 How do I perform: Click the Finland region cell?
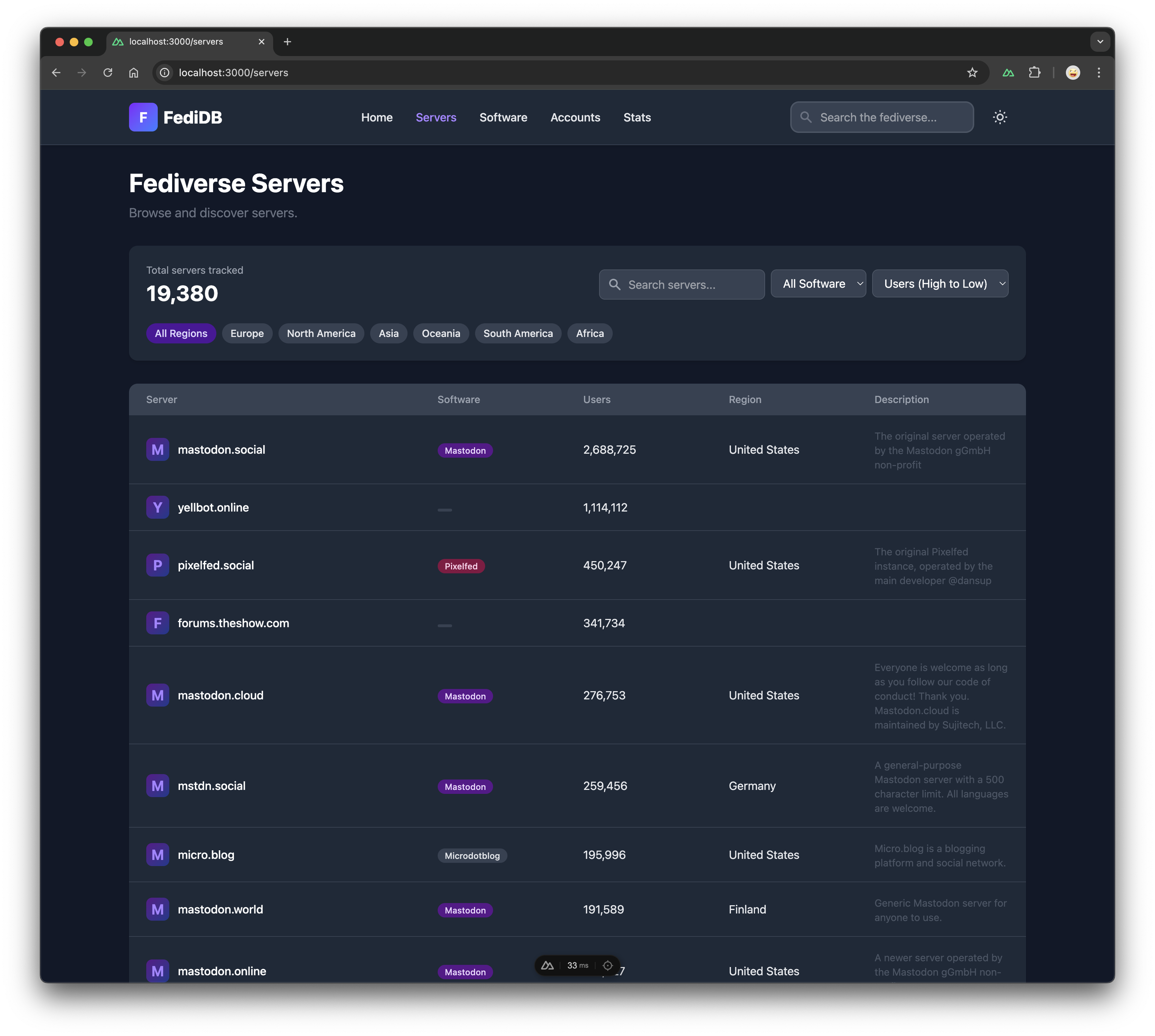pos(747,909)
